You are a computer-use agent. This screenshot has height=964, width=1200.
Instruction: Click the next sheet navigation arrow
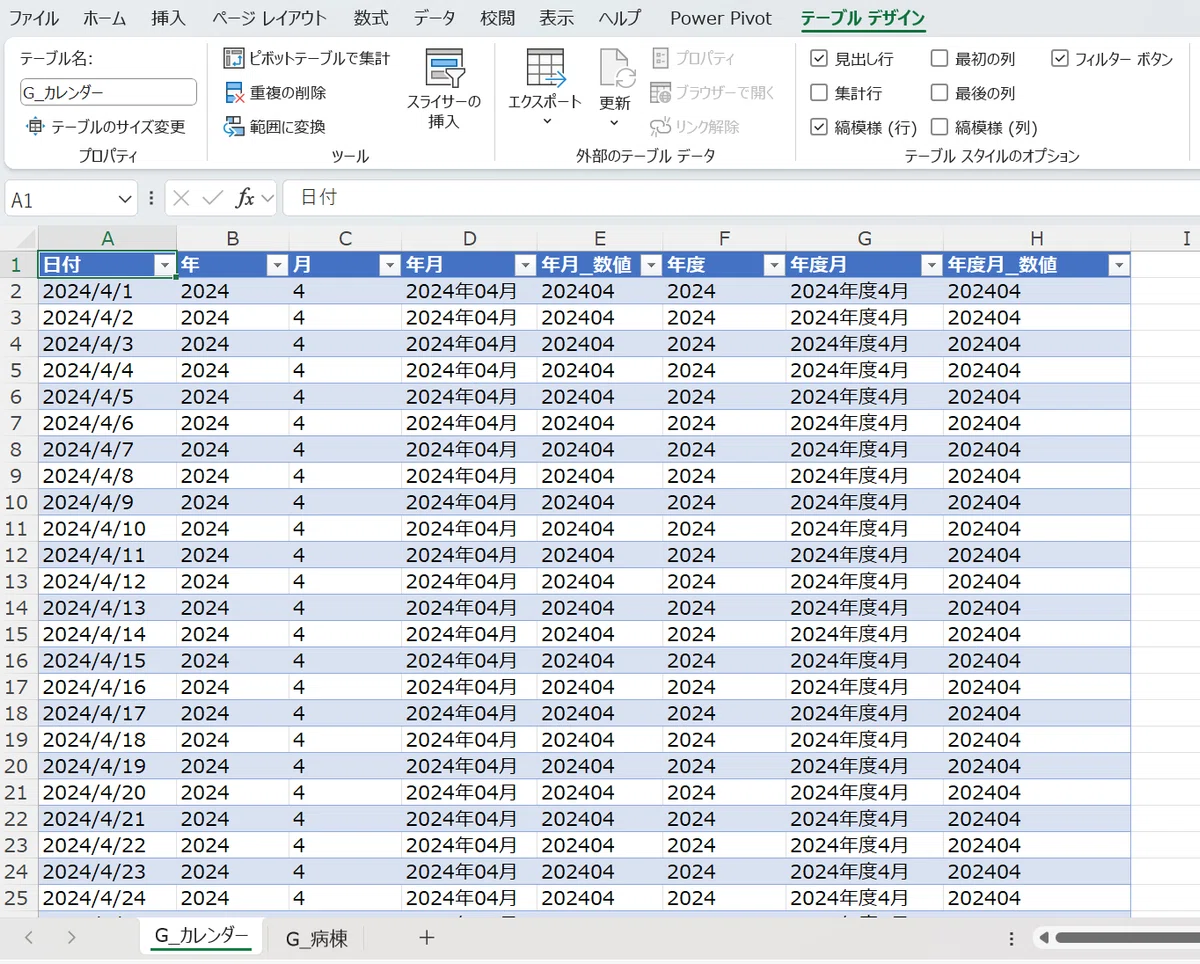[x=71, y=937]
